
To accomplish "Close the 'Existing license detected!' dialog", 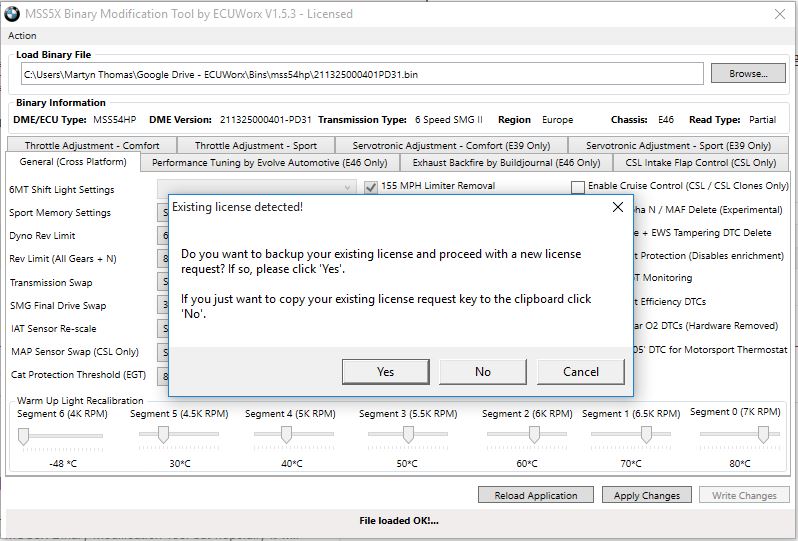I will 617,207.
